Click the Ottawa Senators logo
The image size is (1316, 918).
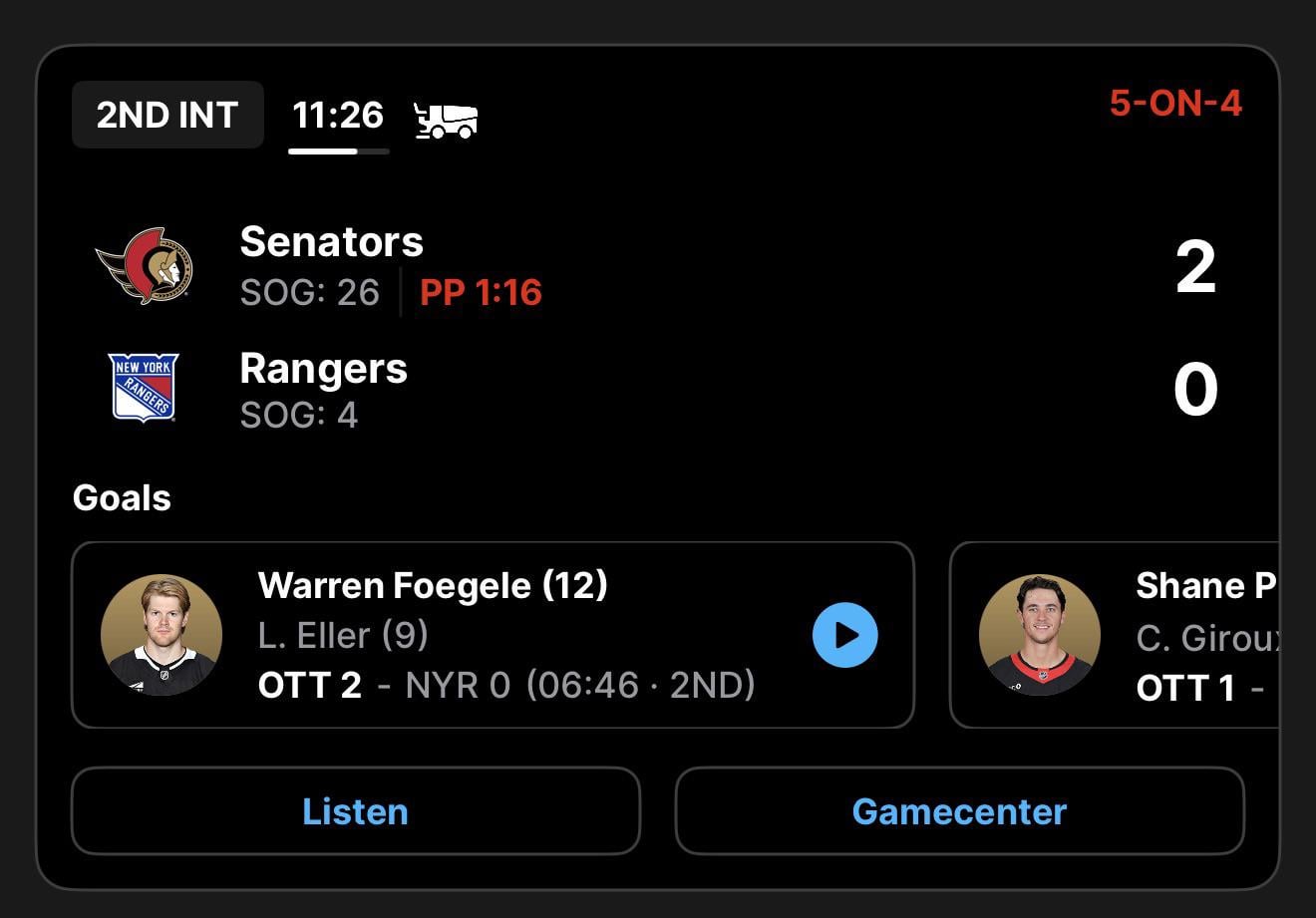pos(145,266)
